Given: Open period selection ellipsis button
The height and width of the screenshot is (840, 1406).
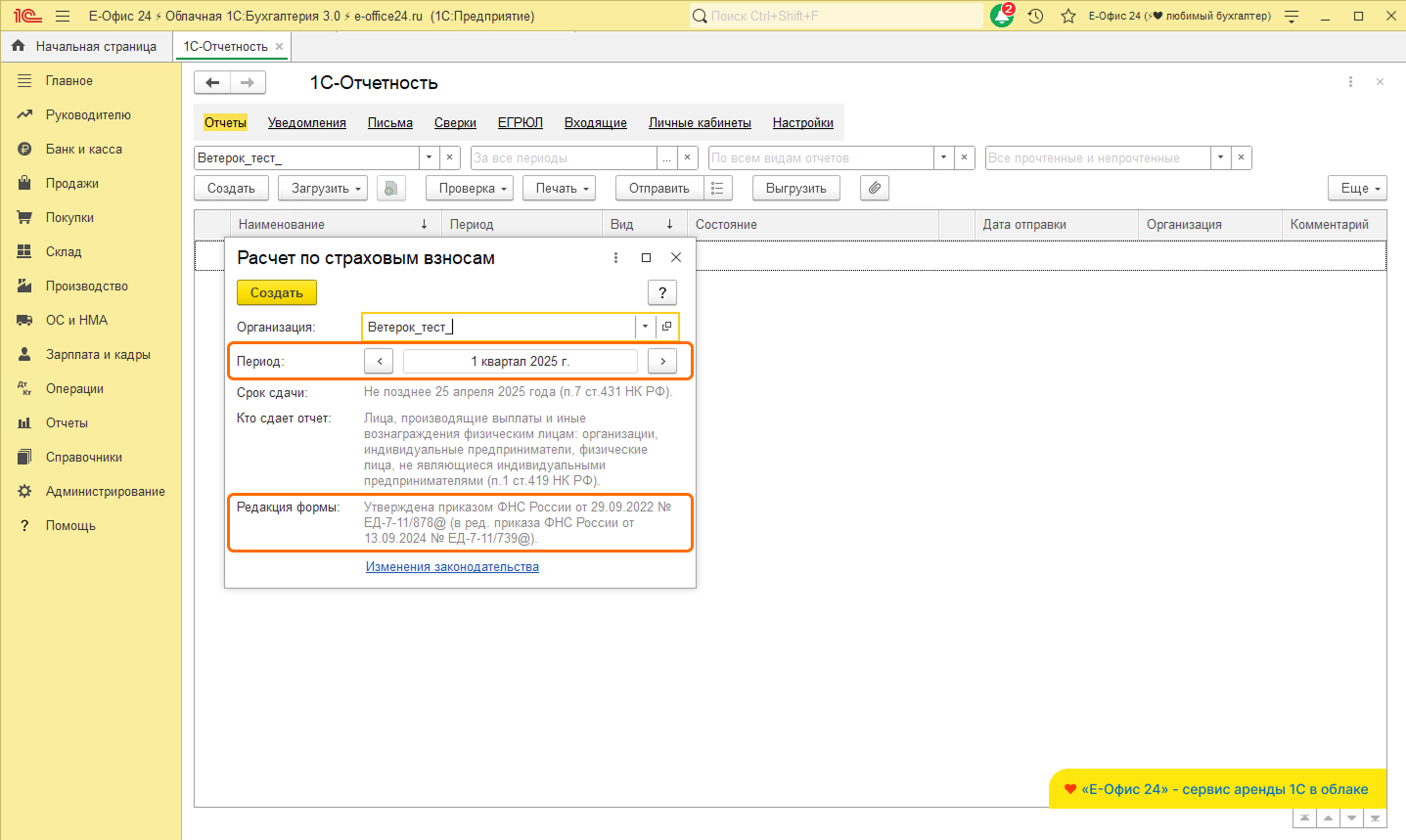Looking at the screenshot, I should [x=666, y=157].
